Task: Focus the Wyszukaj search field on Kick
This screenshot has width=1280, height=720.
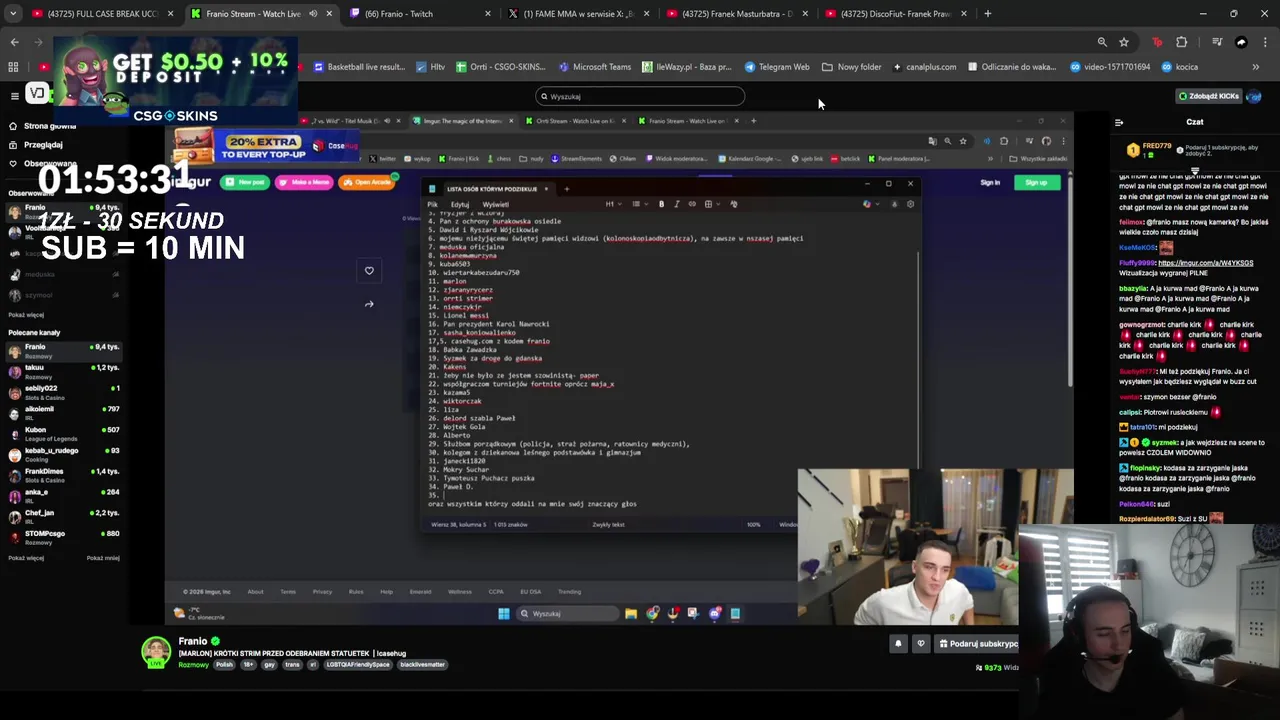Action: [x=640, y=96]
